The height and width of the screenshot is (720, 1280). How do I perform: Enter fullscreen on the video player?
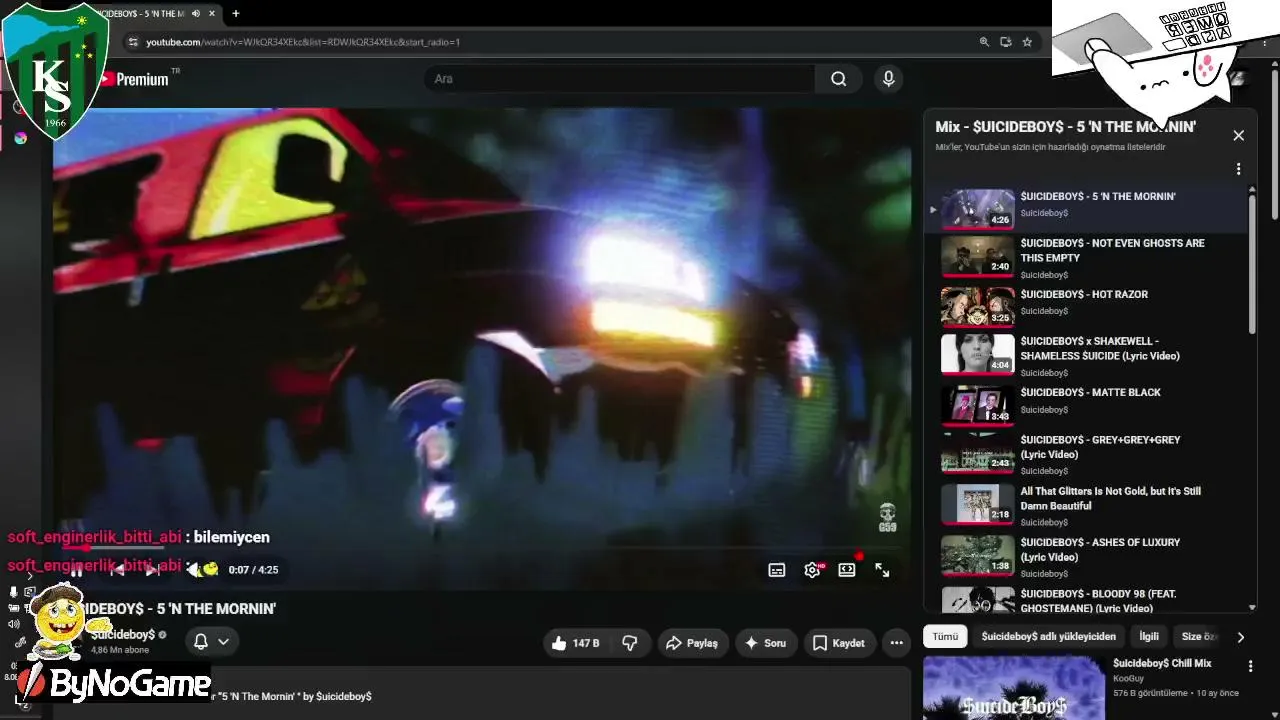[x=882, y=570]
